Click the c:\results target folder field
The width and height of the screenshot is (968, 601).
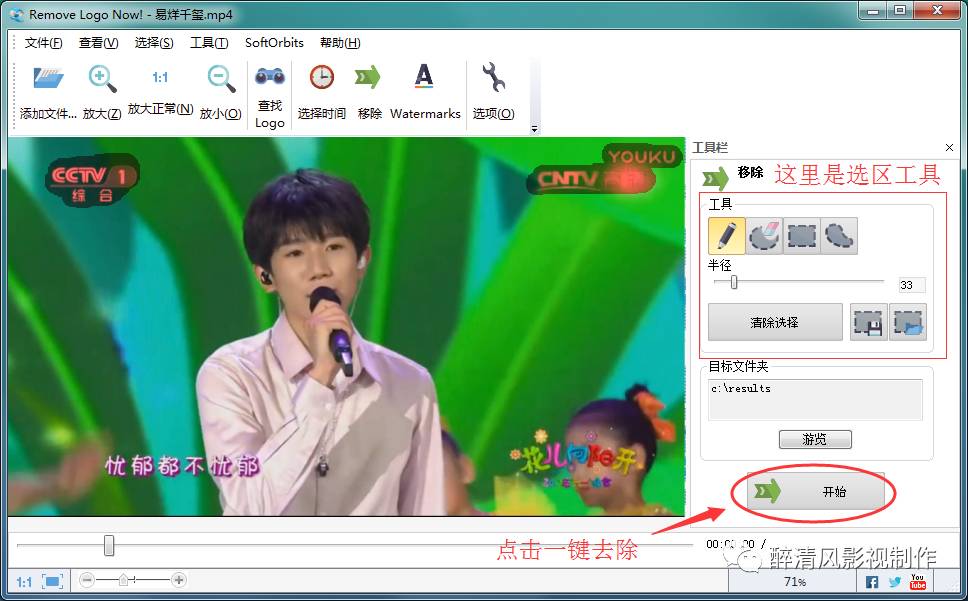815,399
